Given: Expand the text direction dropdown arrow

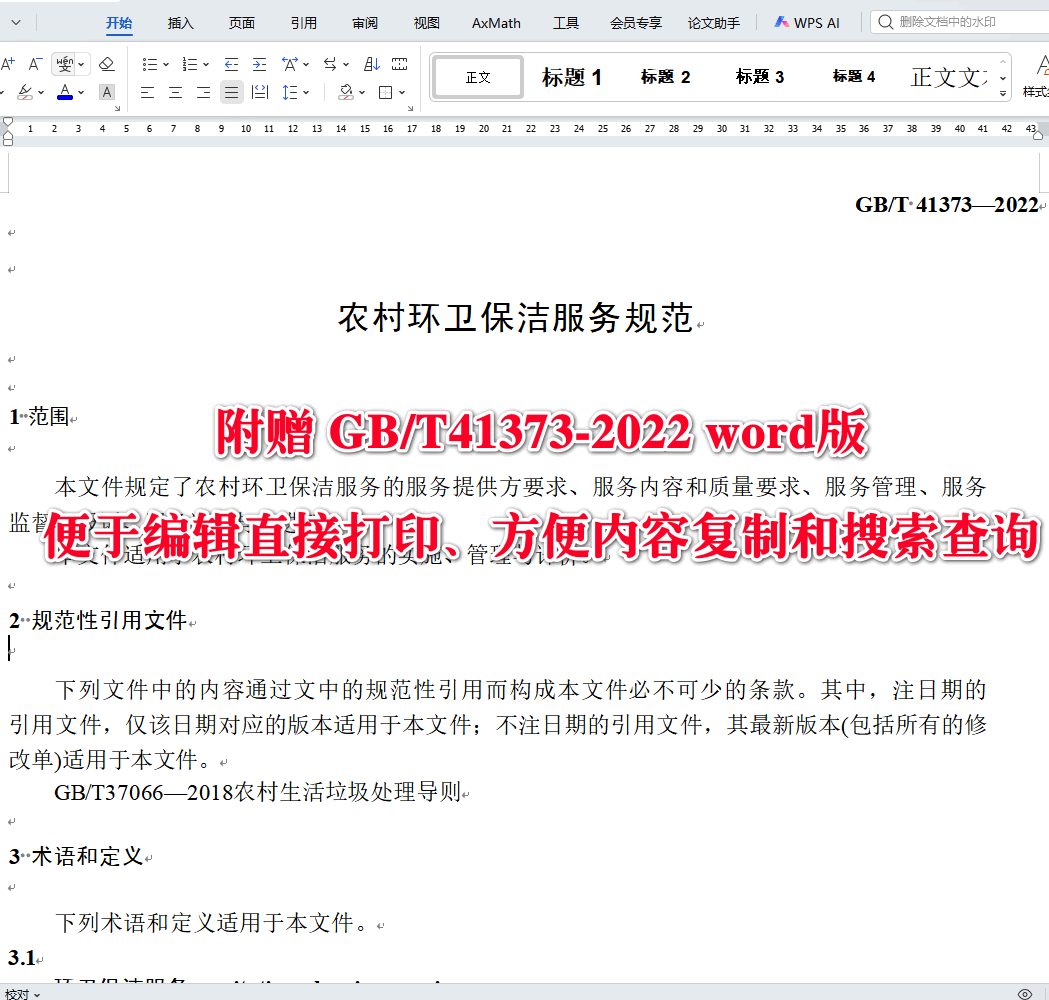Looking at the screenshot, I should [346, 64].
